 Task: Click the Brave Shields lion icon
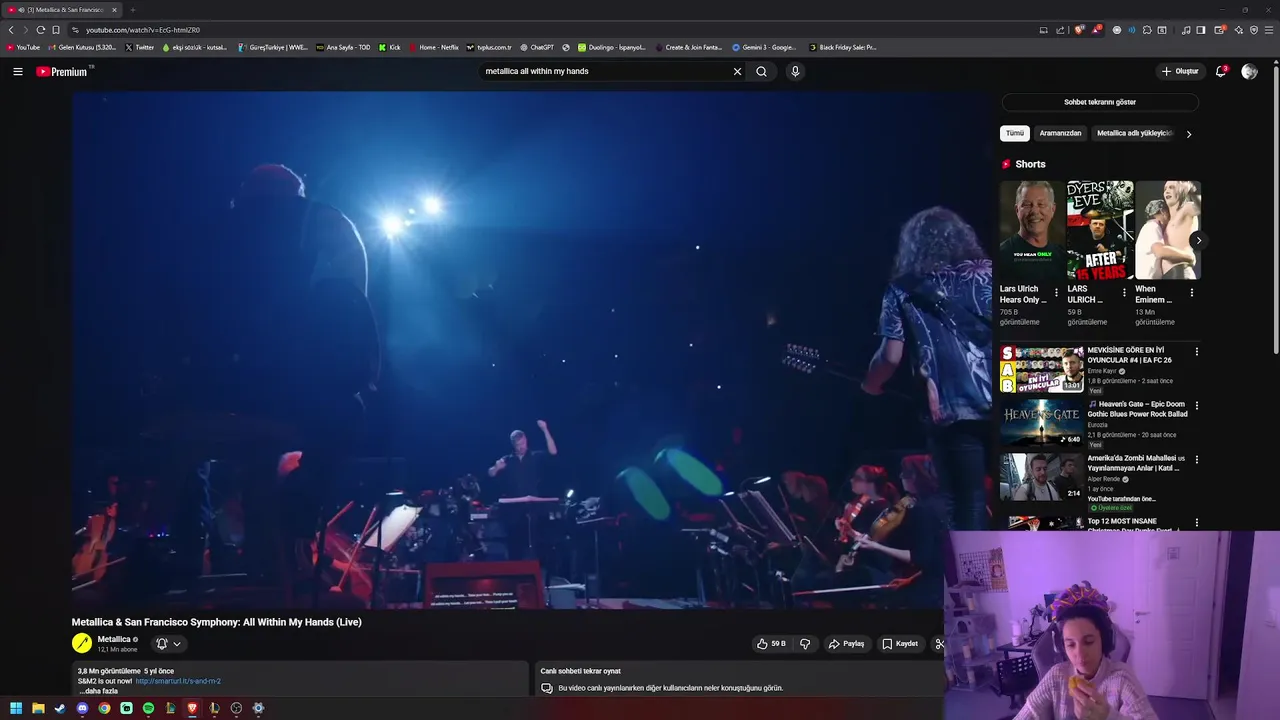pos(1079,30)
